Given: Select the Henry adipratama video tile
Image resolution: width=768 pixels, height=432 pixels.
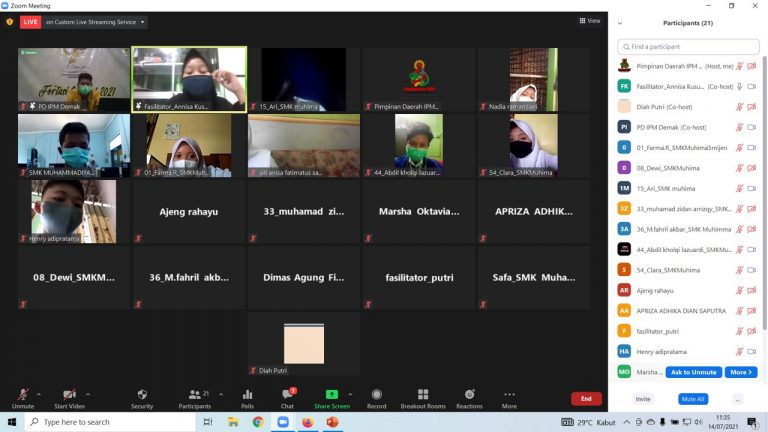Looking at the screenshot, I should click(74, 212).
